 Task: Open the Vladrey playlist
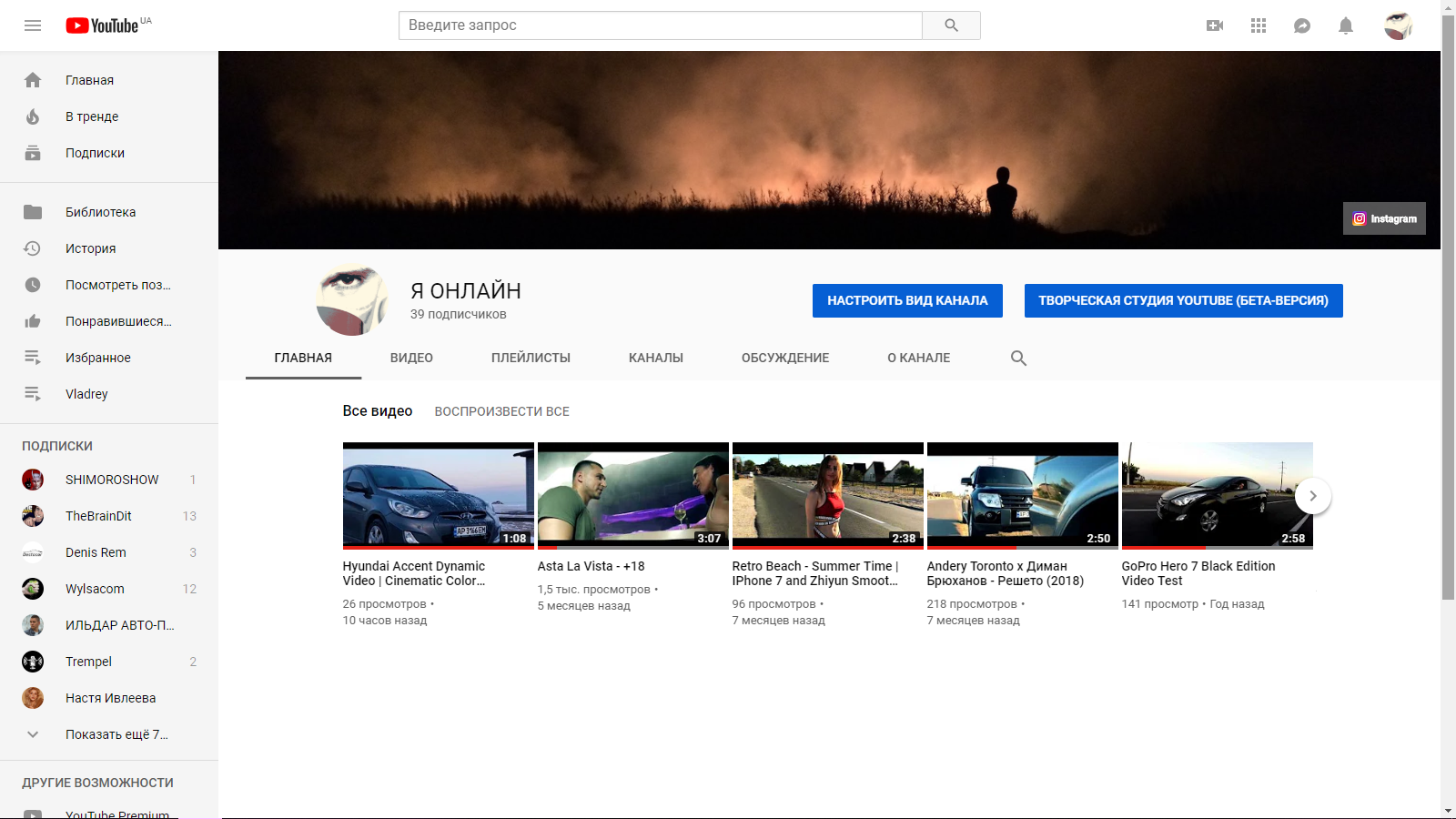click(109, 394)
